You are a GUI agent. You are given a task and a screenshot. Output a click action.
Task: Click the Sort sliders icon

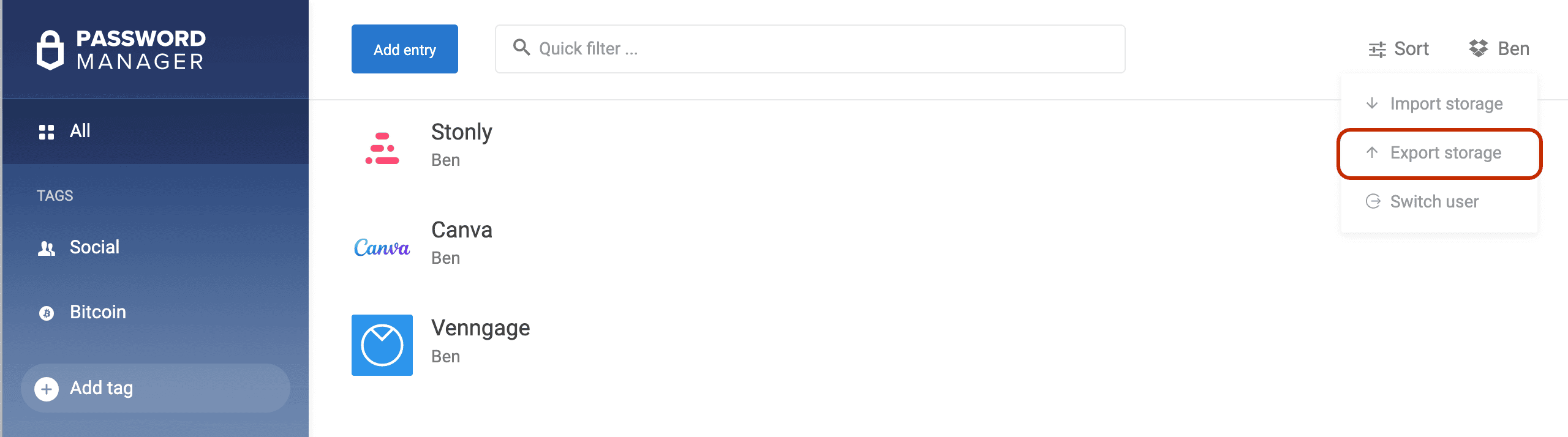(1378, 50)
